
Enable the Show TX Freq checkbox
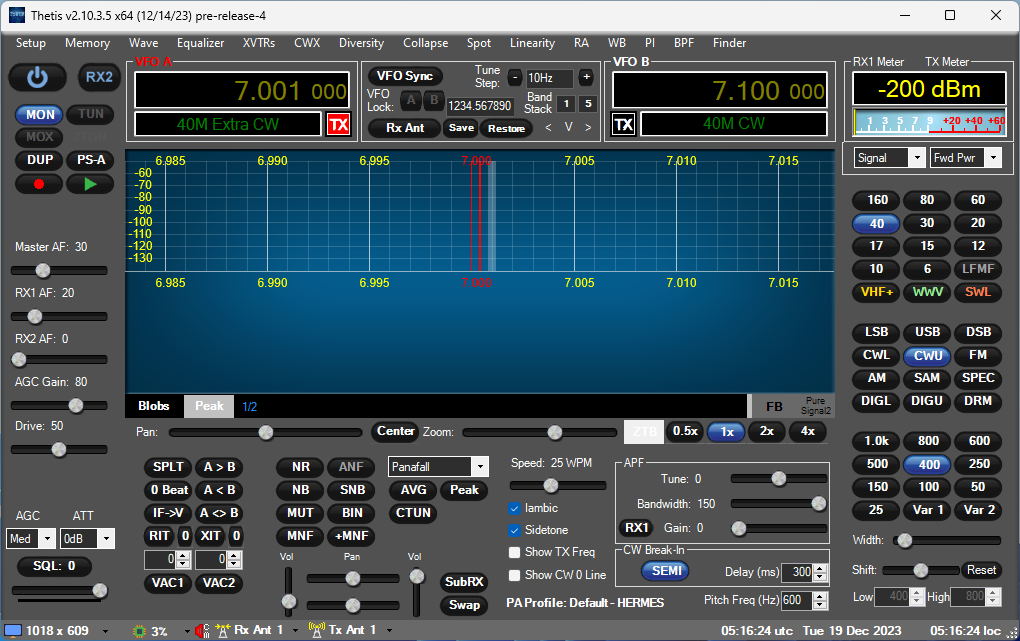(515, 552)
